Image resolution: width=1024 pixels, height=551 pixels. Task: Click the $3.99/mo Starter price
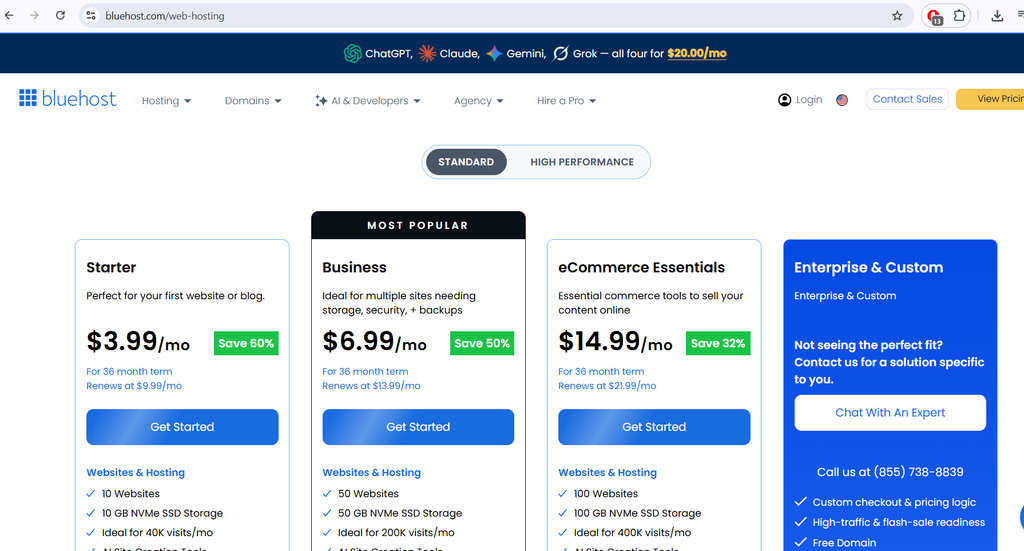(138, 341)
